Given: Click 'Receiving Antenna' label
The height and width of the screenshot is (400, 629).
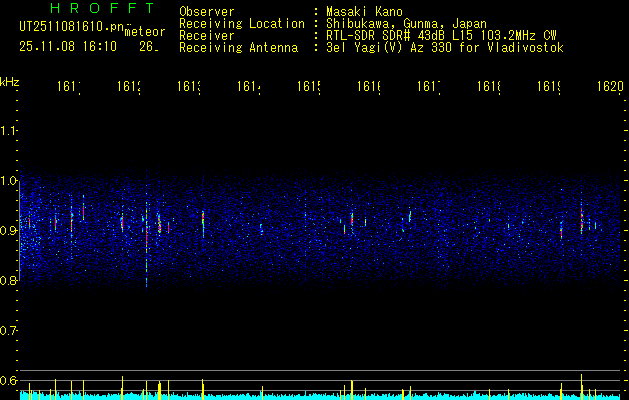Looking at the screenshot, I should tap(238, 48).
